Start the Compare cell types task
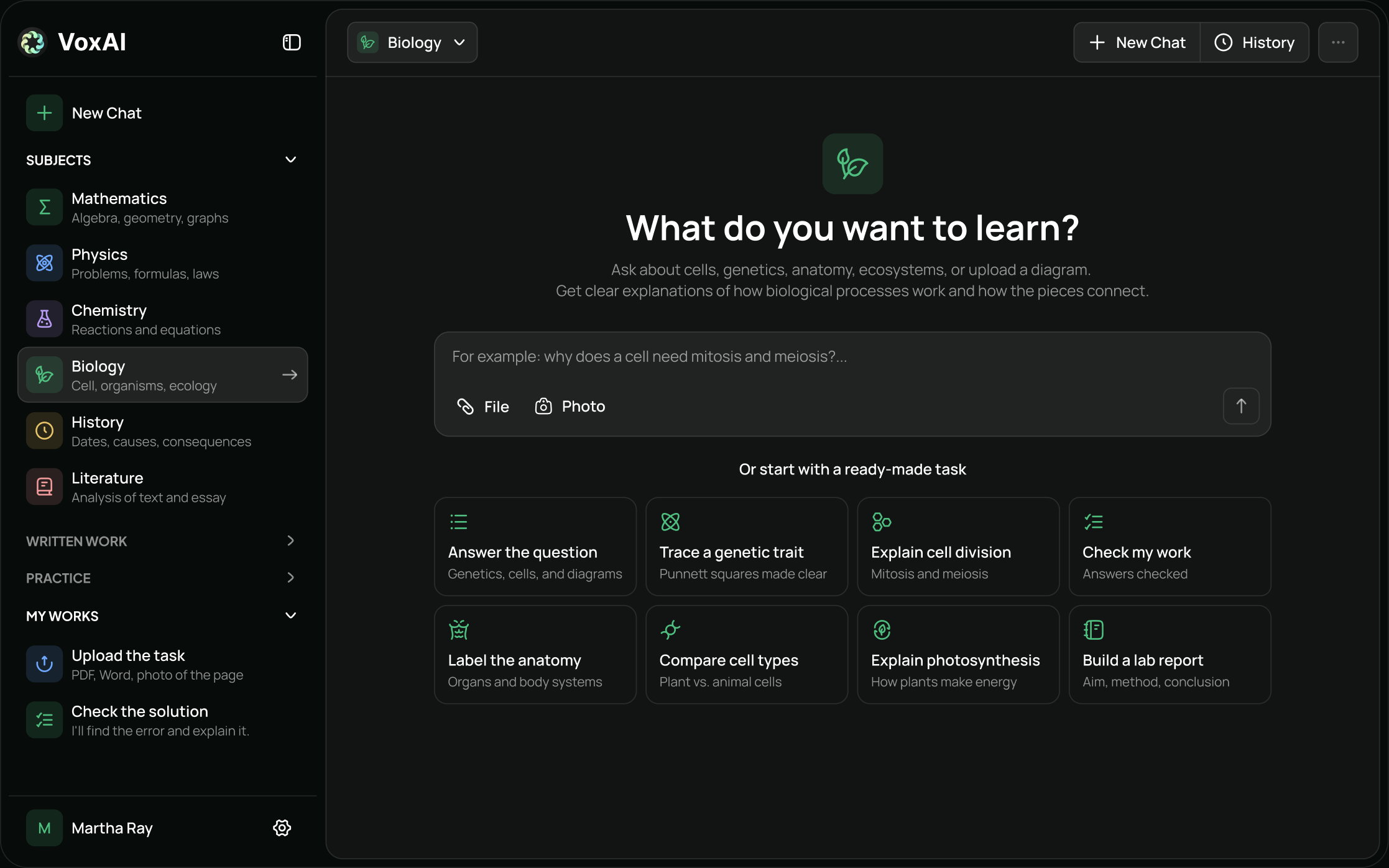Image resolution: width=1389 pixels, height=868 pixels. click(747, 655)
